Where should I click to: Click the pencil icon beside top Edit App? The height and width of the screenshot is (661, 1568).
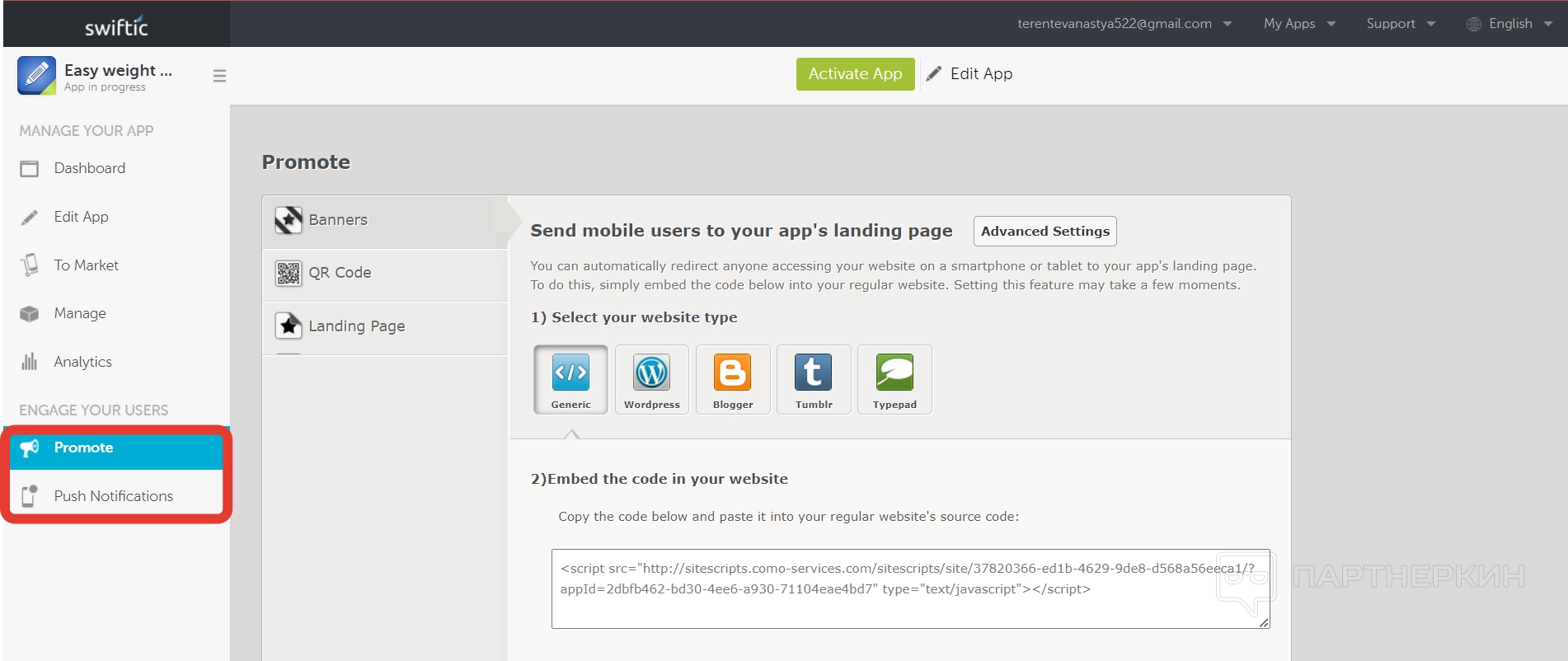point(934,74)
